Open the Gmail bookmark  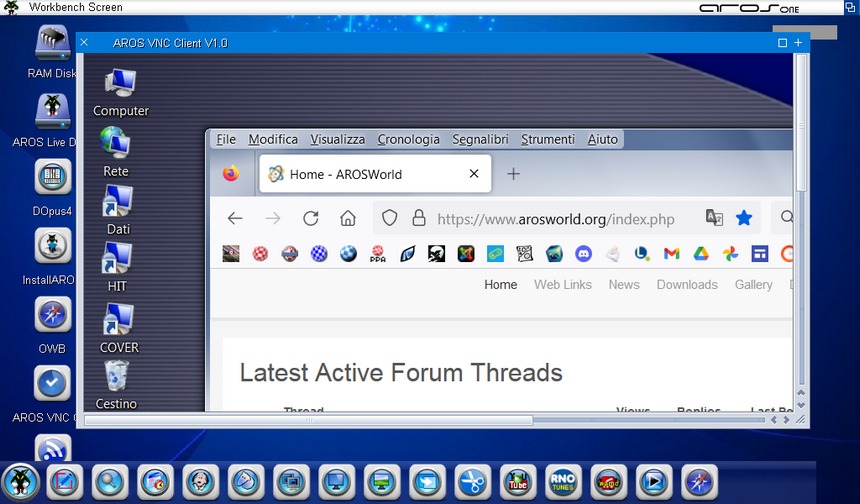tap(671, 254)
